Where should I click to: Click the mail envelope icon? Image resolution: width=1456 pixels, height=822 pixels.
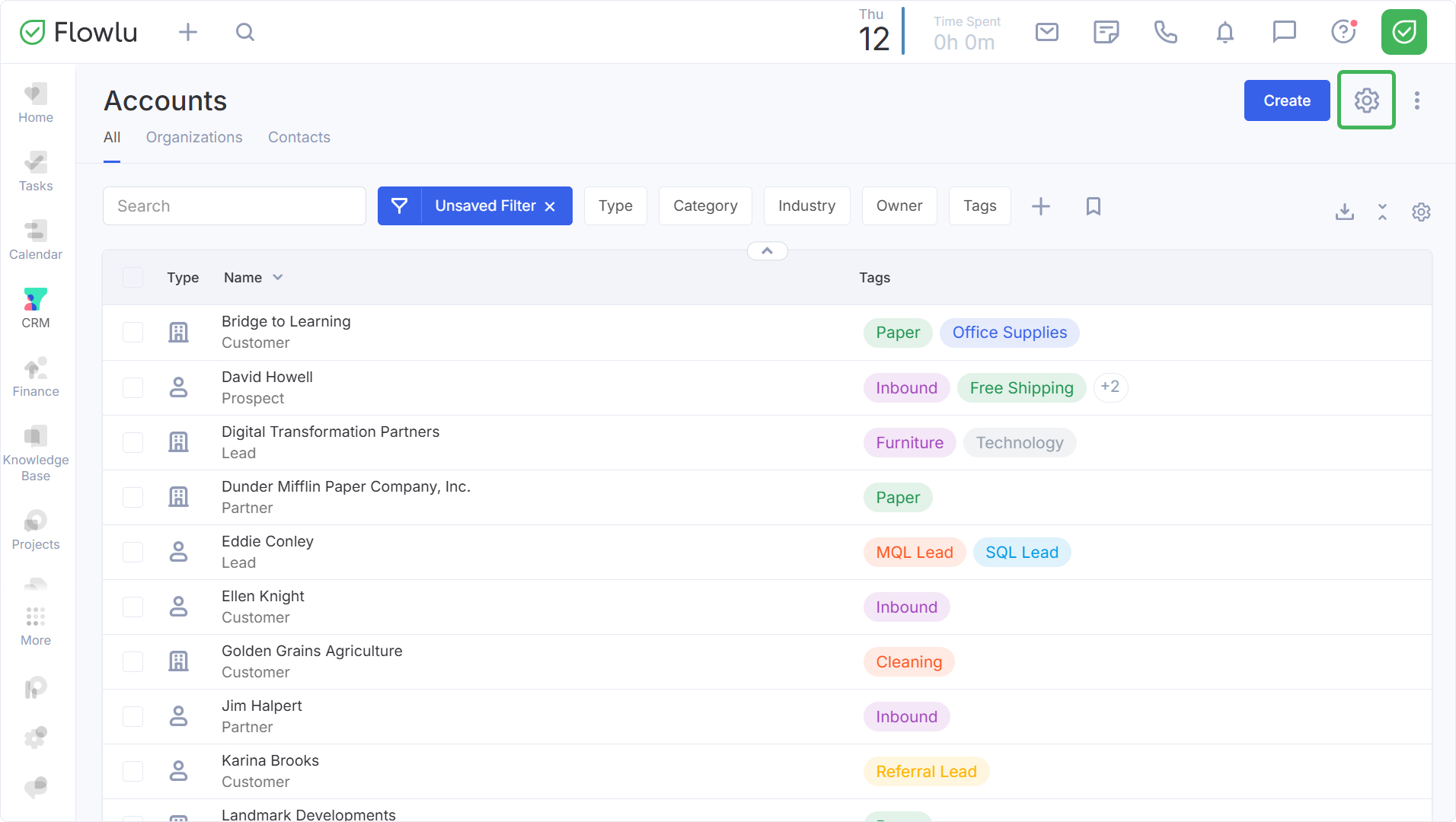1046,32
